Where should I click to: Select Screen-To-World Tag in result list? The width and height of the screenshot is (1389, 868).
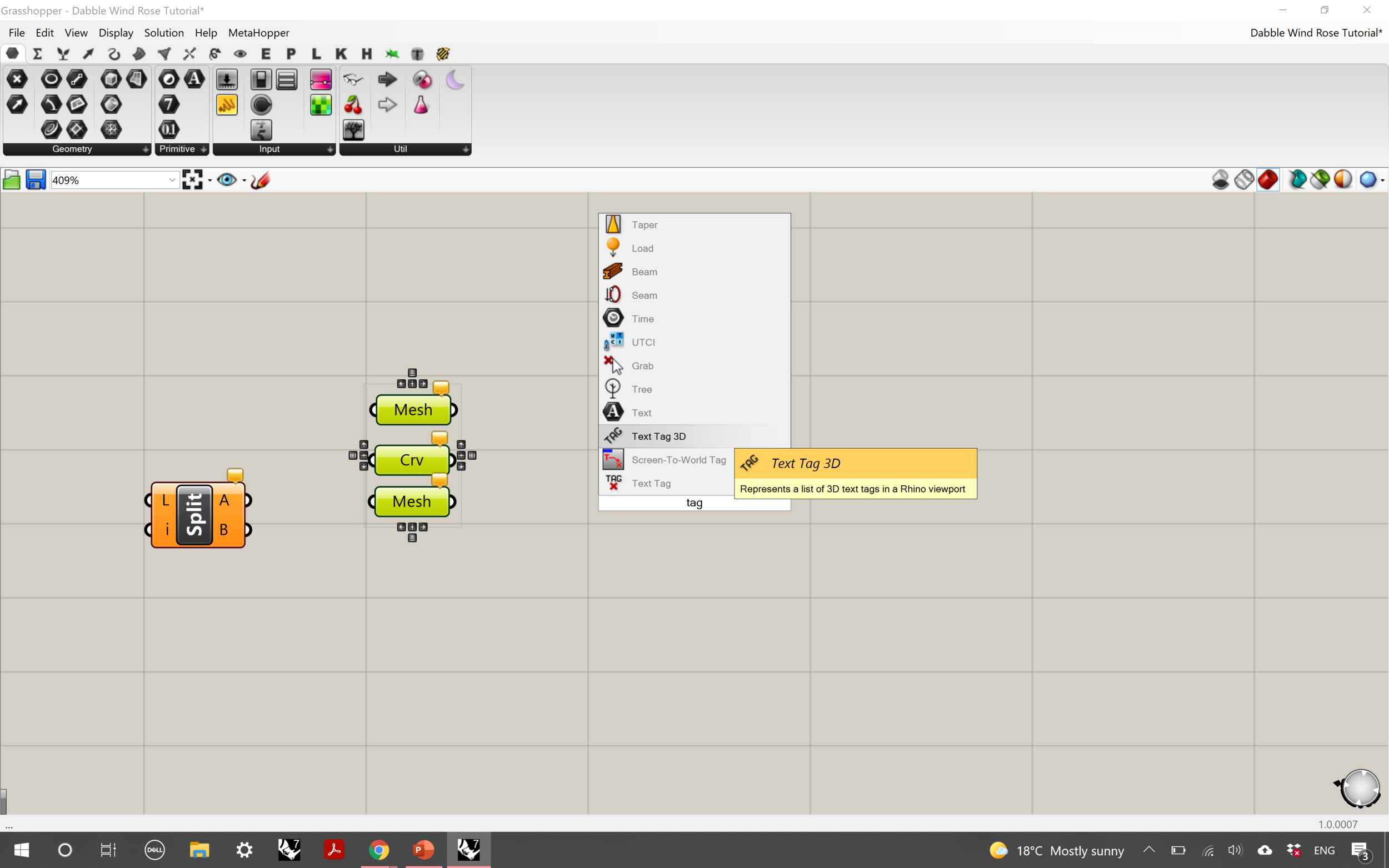(x=678, y=460)
